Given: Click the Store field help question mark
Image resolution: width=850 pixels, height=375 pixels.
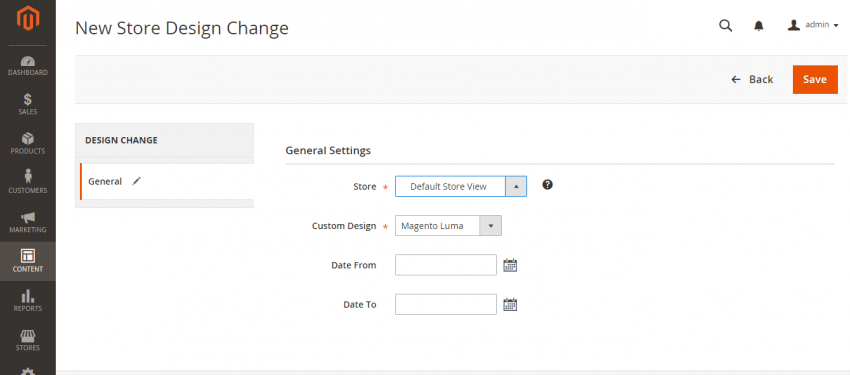Looking at the screenshot, I should 548,185.
